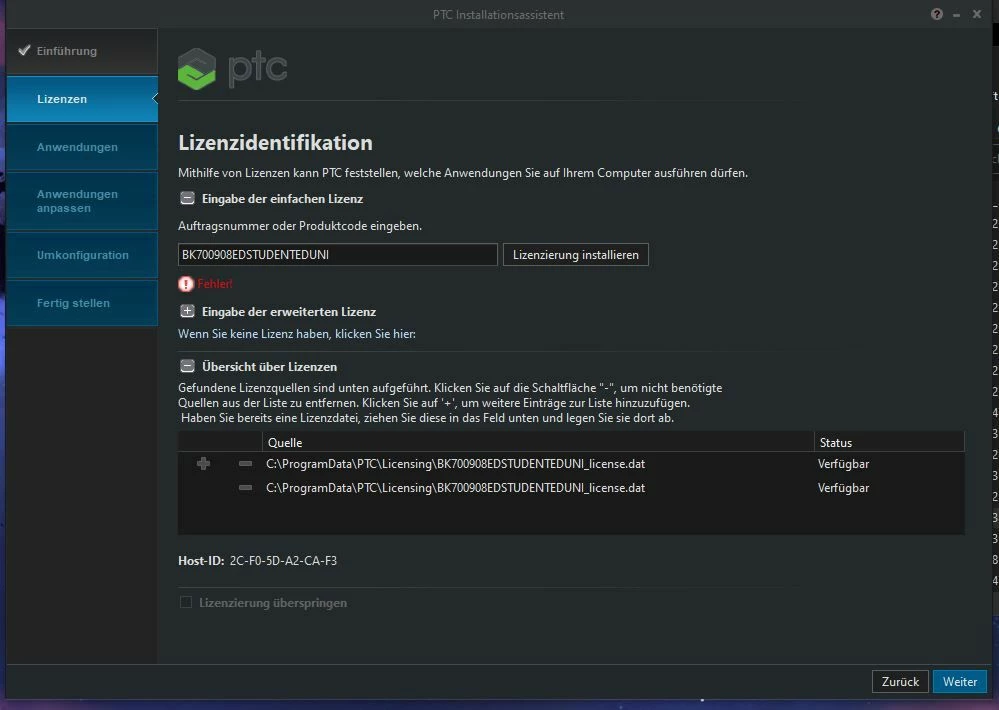This screenshot has height=710, width=999.
Task: Click the Lizenzidentifikation heading
Action: pyautogui.click(x=275, y=143)
